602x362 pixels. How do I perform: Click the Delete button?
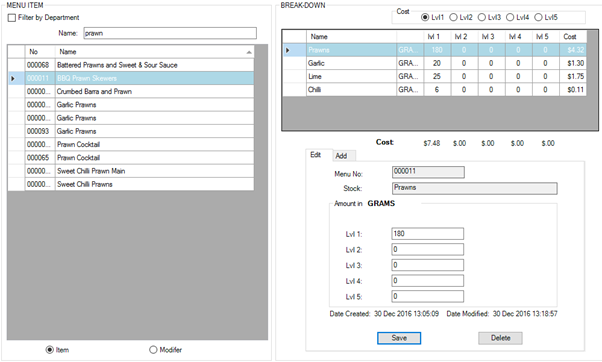pyautogui.click(x=500, y=338)
